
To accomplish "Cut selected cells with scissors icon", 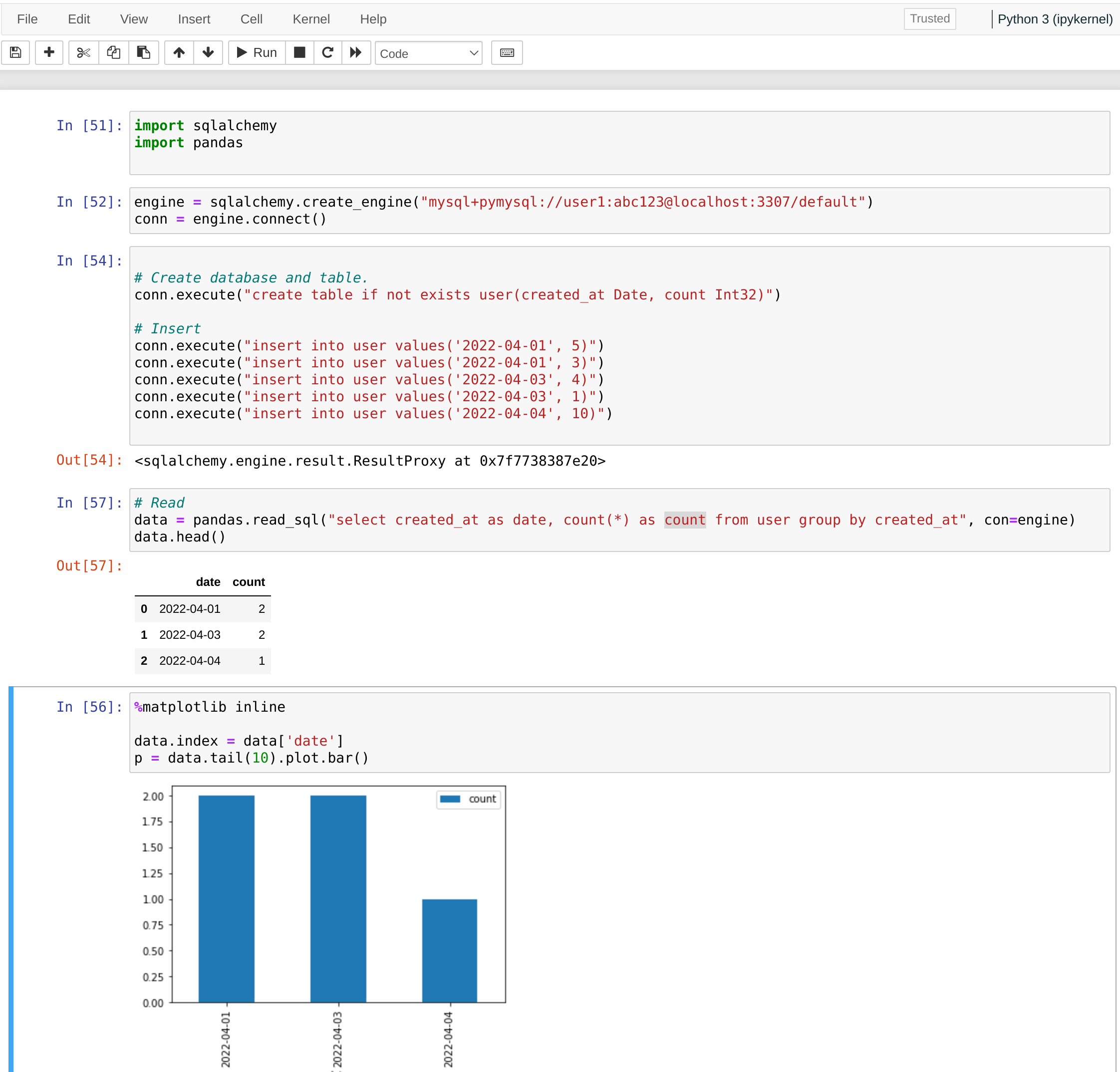I will pyautogui.click(x=83, y=52).
